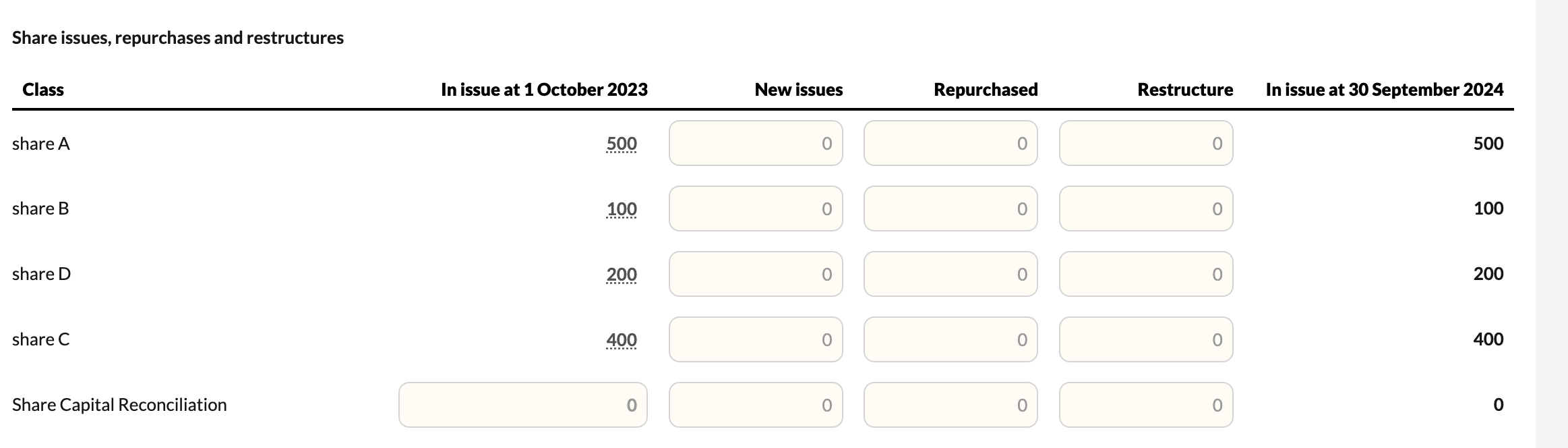Click the New issues field for share D
This screenshot has height=448, width=1568.
point(756,274)
